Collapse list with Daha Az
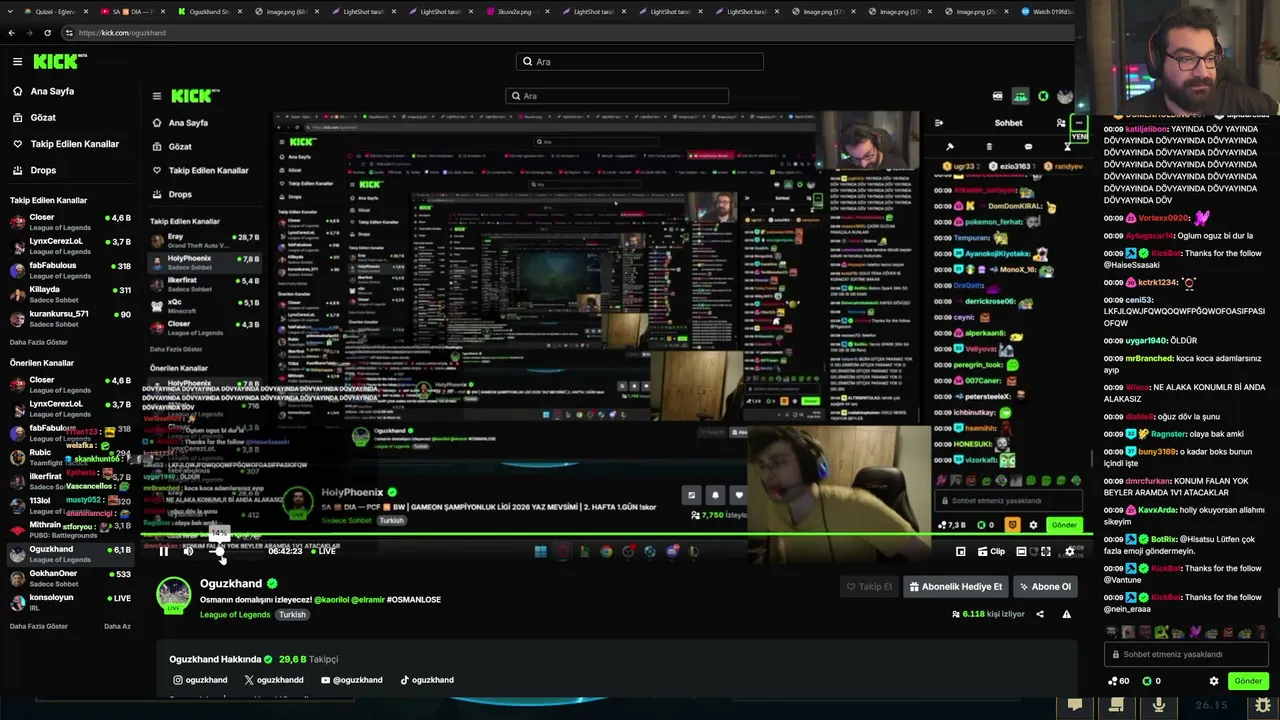The image size is (1280, 720). (x=117, y=626)
